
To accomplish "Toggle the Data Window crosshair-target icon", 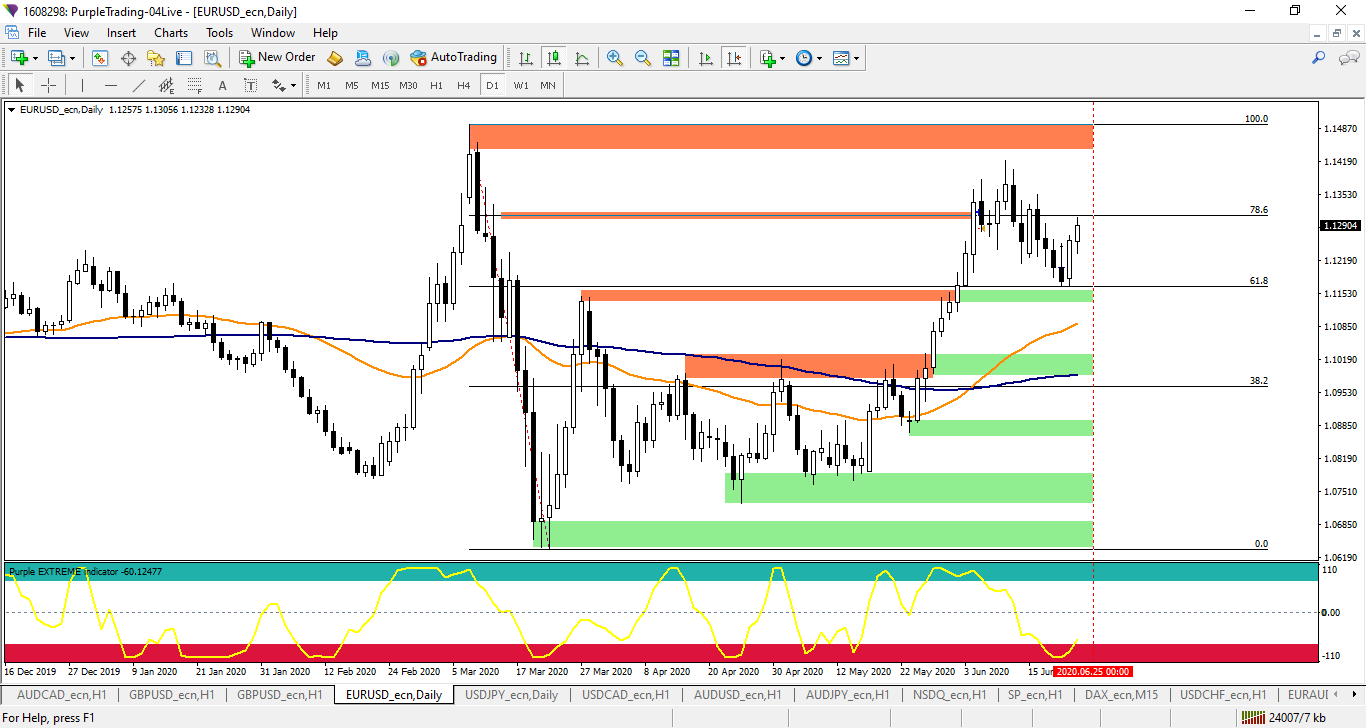I will 128,58.
